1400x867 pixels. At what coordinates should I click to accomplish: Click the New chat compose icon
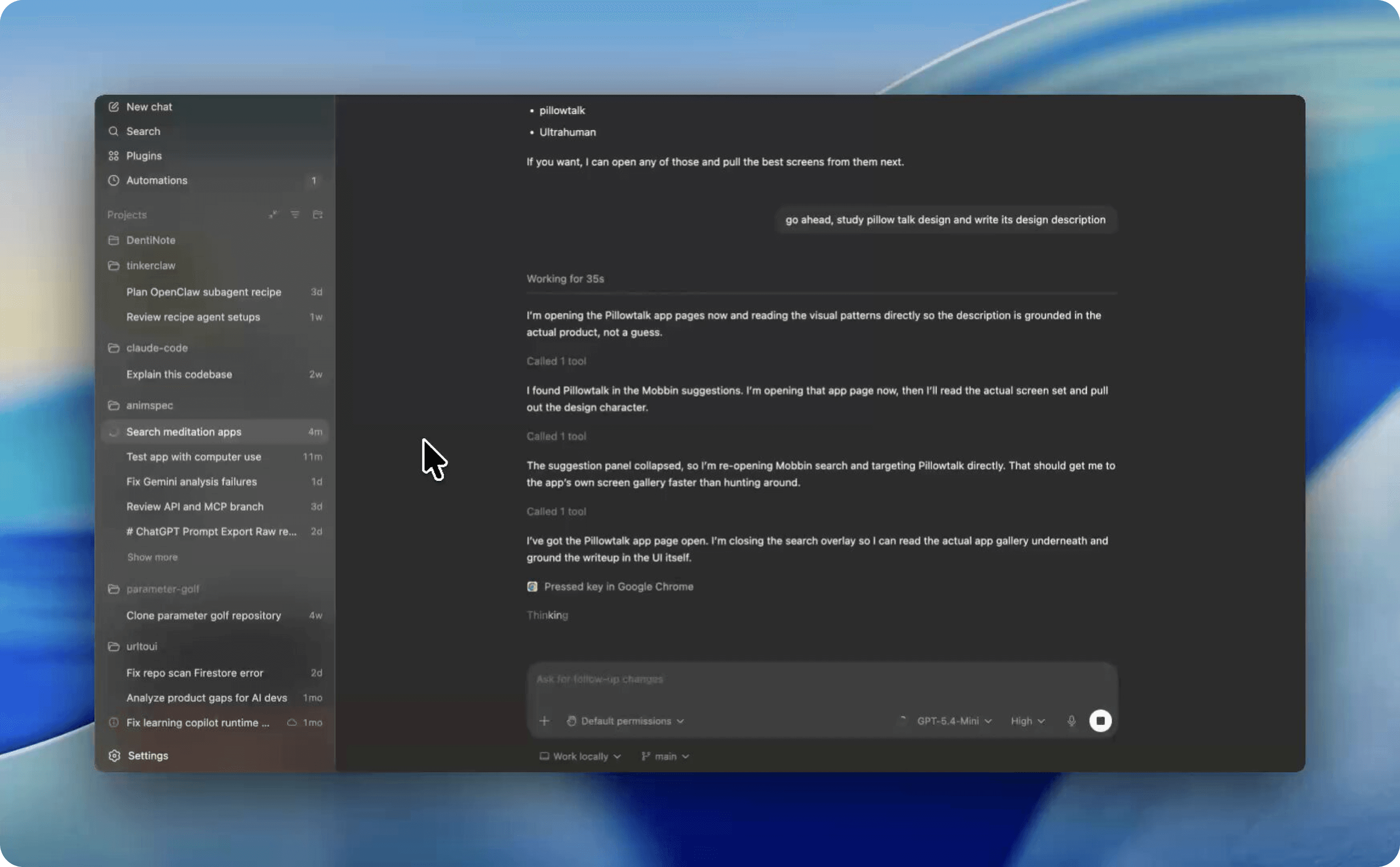point(114,107)
